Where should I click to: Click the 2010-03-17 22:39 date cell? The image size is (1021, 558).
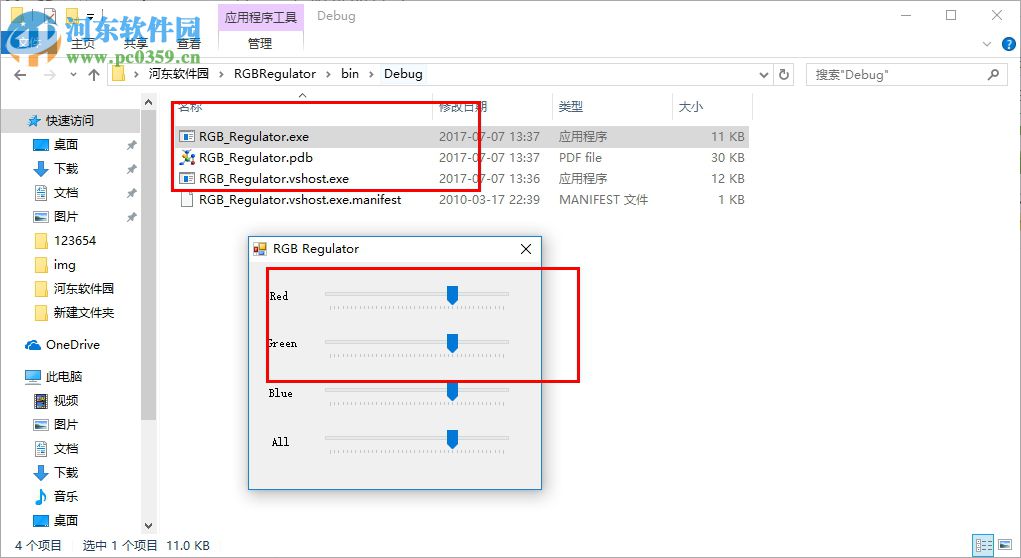pyautogui.click(x=490, y=200)
